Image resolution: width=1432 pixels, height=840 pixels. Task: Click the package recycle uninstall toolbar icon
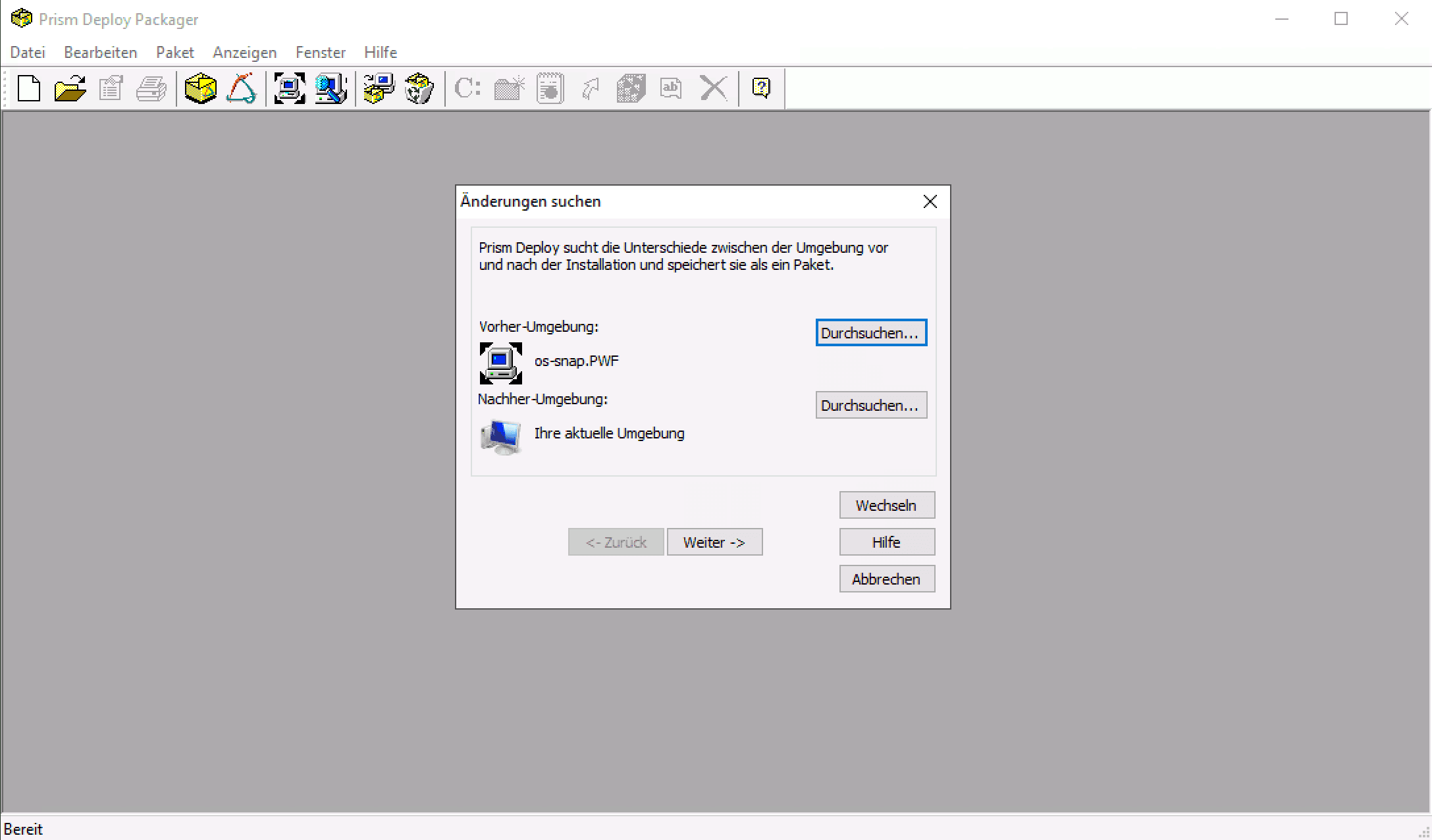pos(419,88)
